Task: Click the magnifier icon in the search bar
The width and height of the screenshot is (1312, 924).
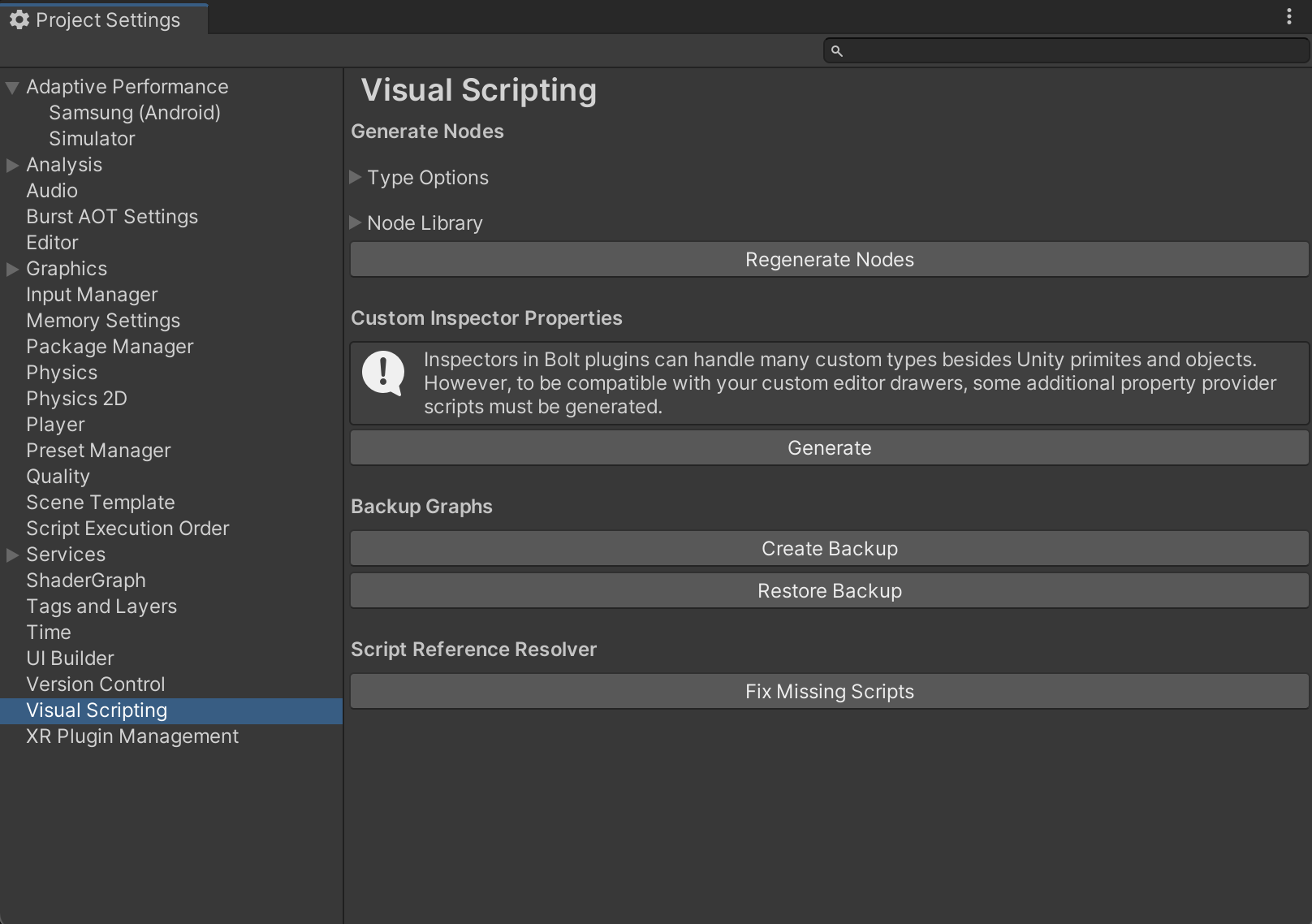Action: pyautogui.click(x=838, y=50)
